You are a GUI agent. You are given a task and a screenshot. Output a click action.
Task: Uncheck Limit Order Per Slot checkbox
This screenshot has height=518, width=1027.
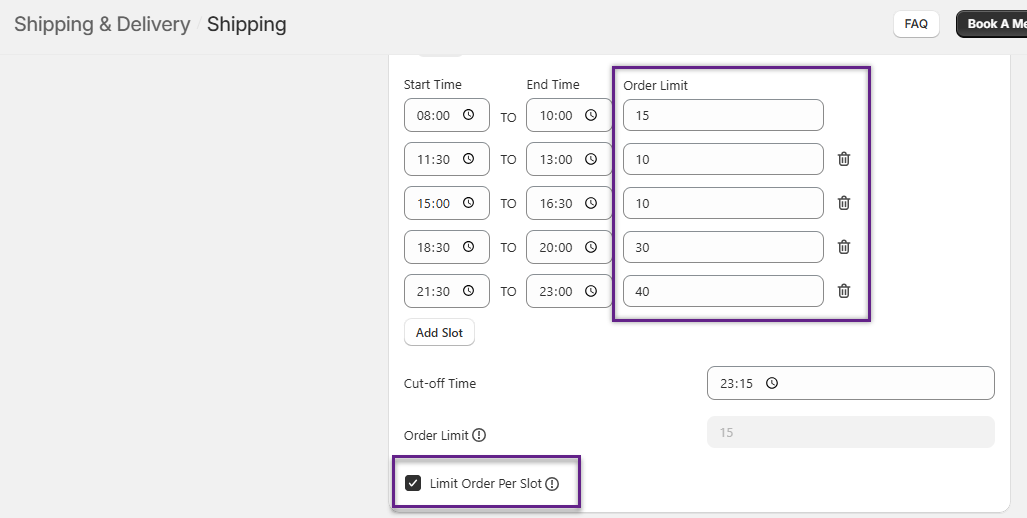click(413, 484)
